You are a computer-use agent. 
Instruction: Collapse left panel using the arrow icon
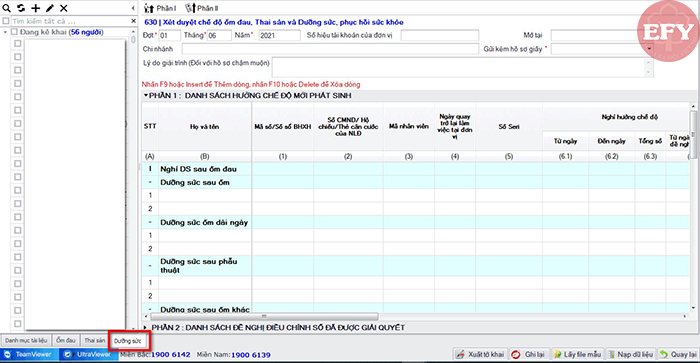click(x=133, y=8)
